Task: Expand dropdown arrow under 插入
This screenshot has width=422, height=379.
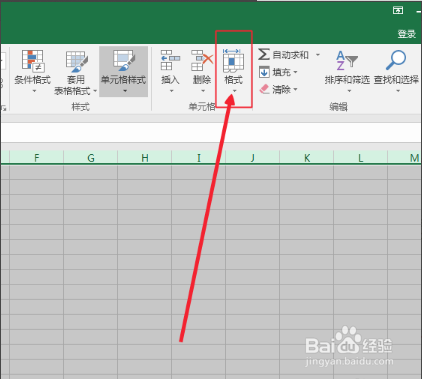Action: click(171, 91)
